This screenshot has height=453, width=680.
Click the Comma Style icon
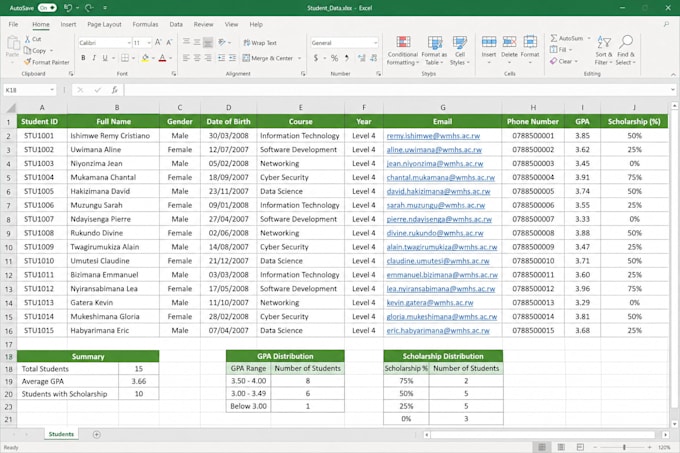click(x=347, y=58)
